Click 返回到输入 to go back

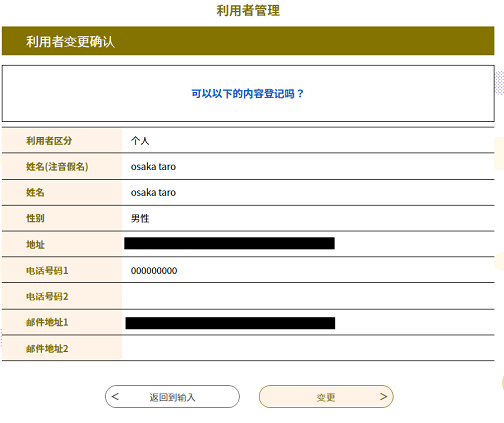(172, 397)
